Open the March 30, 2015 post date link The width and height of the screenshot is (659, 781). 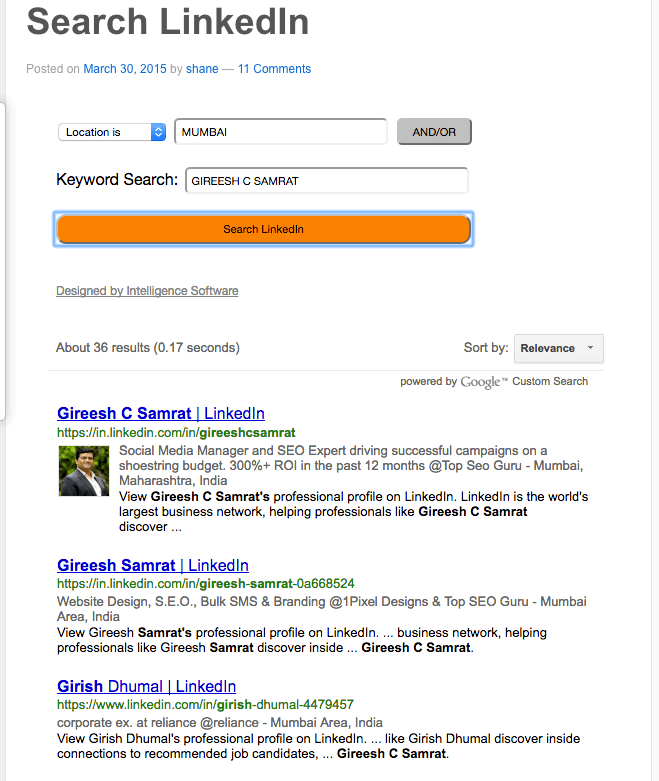(125, 69)
